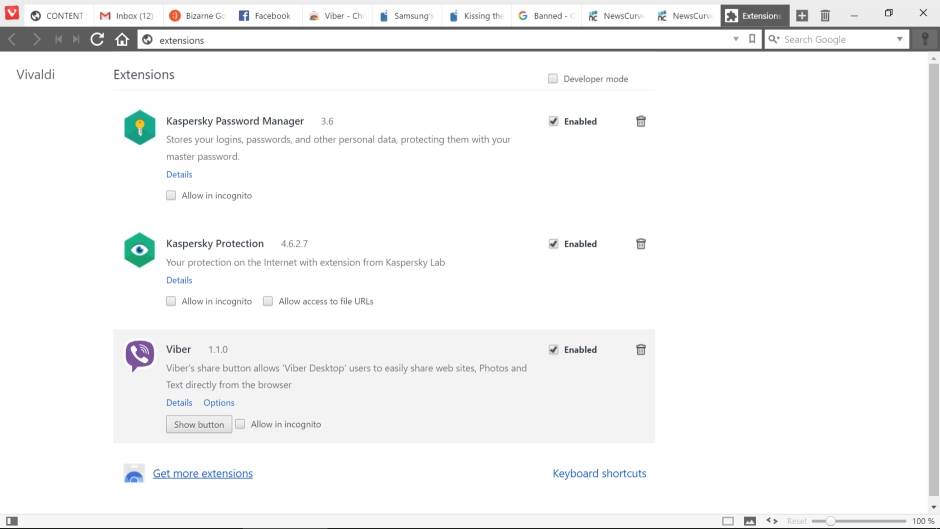Open the closed tabs trash icon
This screenshot has width=940, height=529.
825,16
